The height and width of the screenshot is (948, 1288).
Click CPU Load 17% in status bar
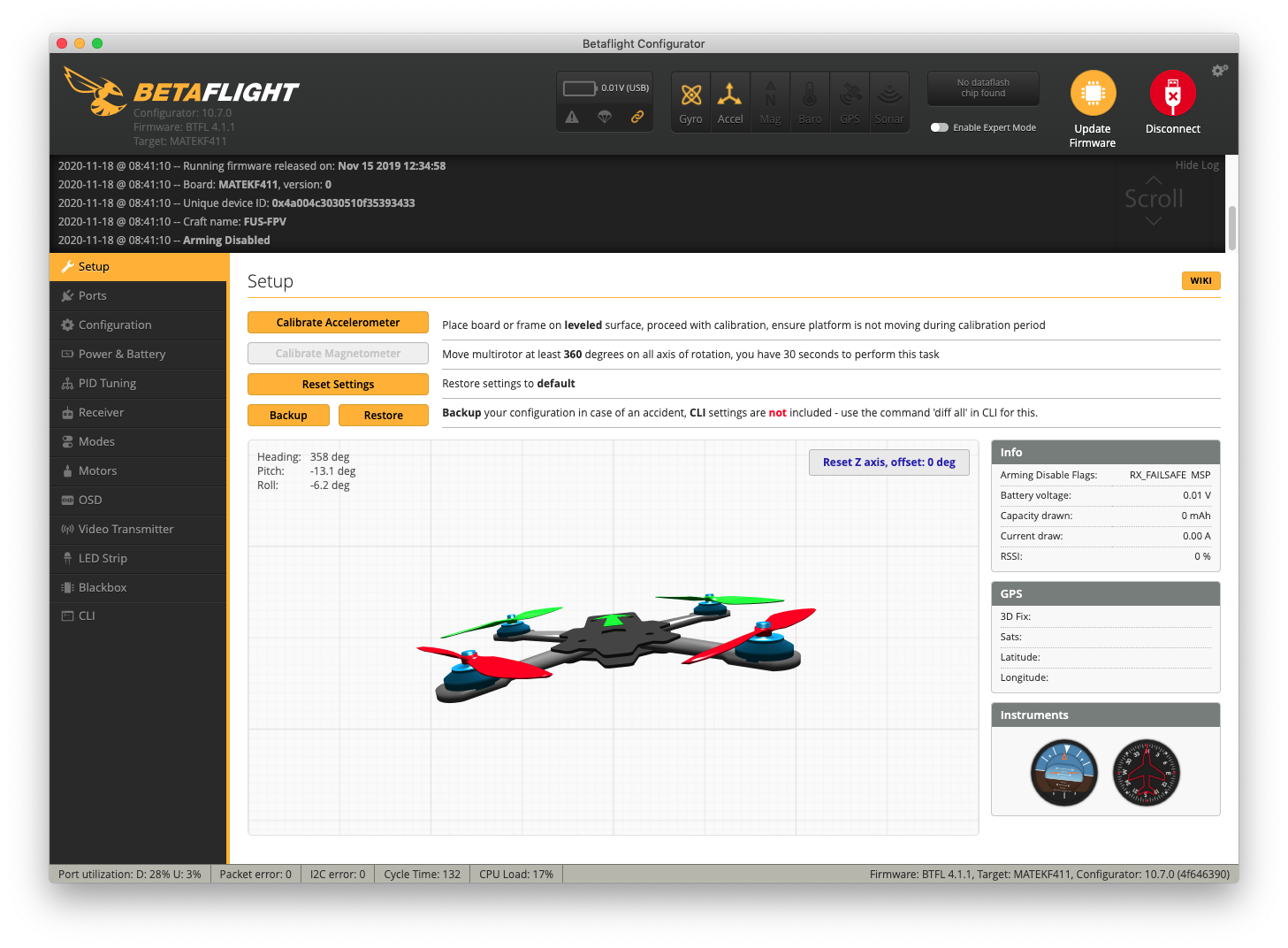coord(516,875)
